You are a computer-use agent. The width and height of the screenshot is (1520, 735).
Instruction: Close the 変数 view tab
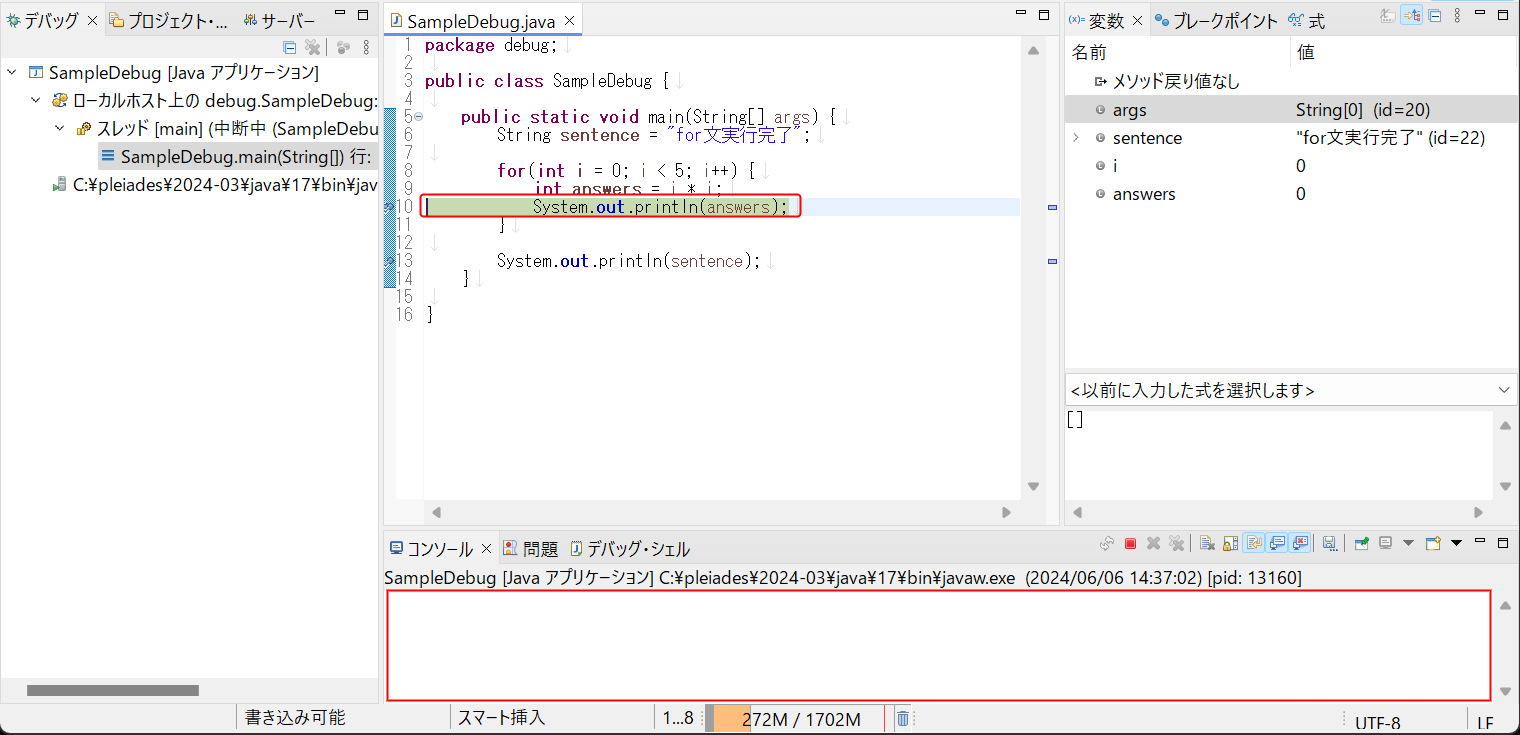[1138, 20]
